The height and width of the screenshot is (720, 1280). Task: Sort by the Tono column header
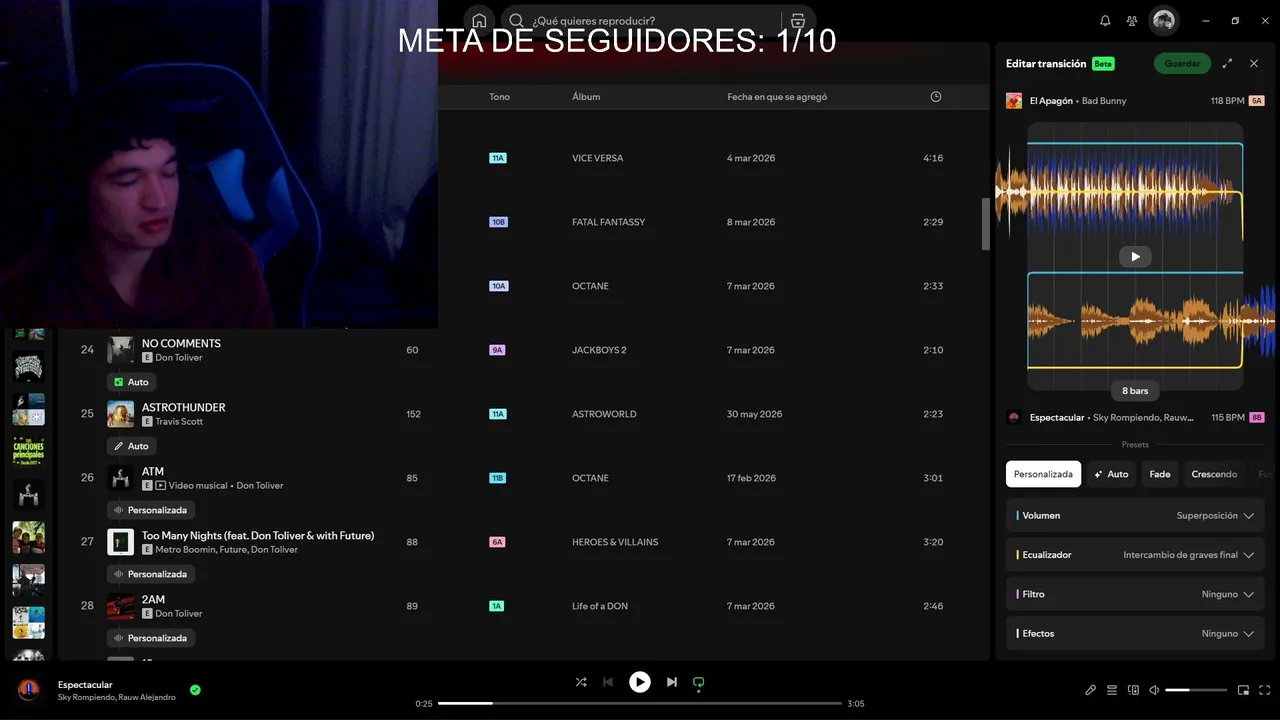tap(499, 97)
